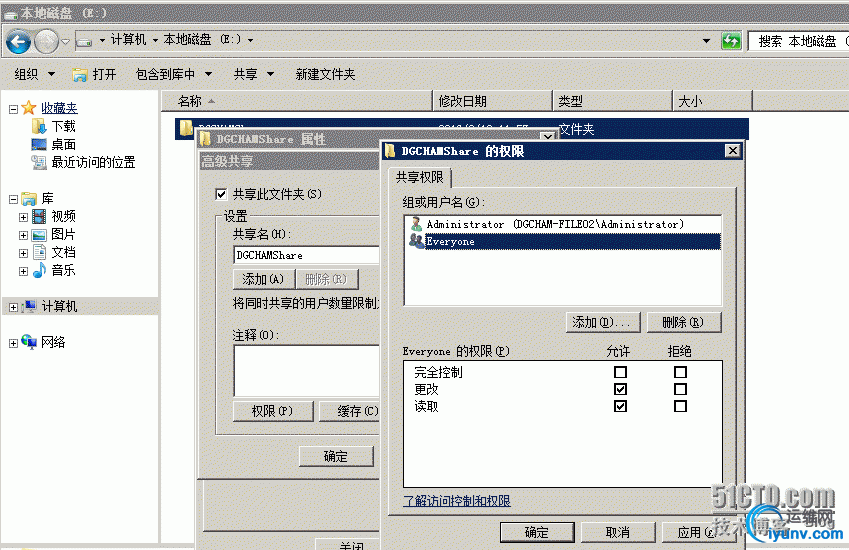Sort files by the 类型 column header

[x=612, y=101]
